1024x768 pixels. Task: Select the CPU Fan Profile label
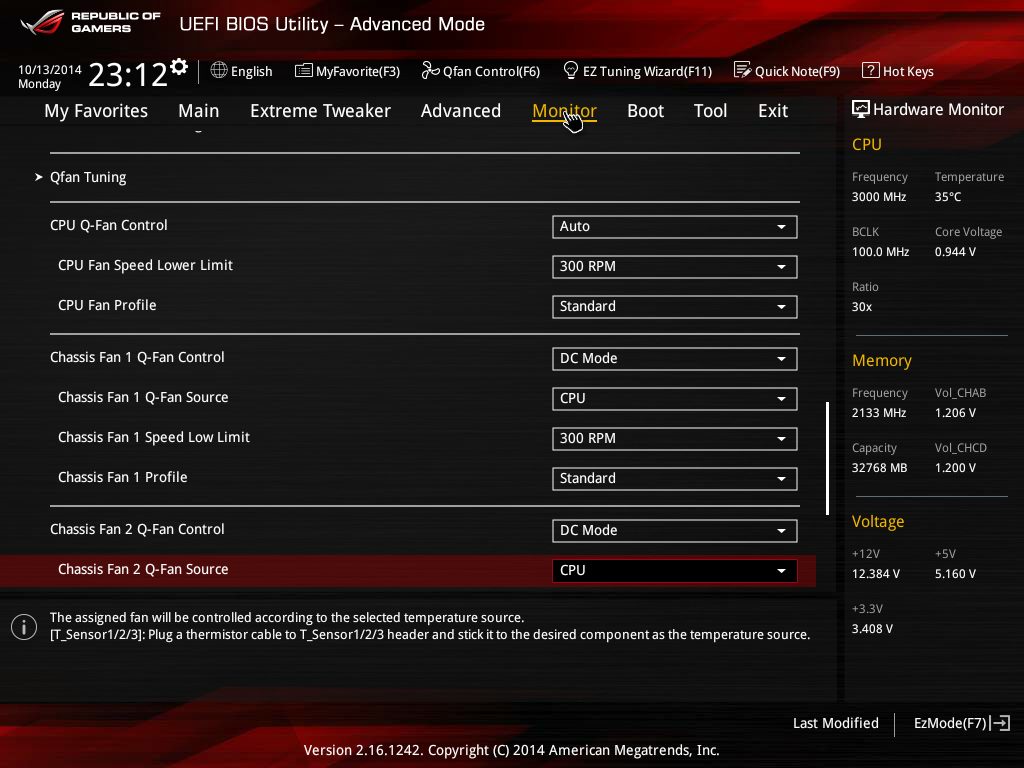pos(107,305)
